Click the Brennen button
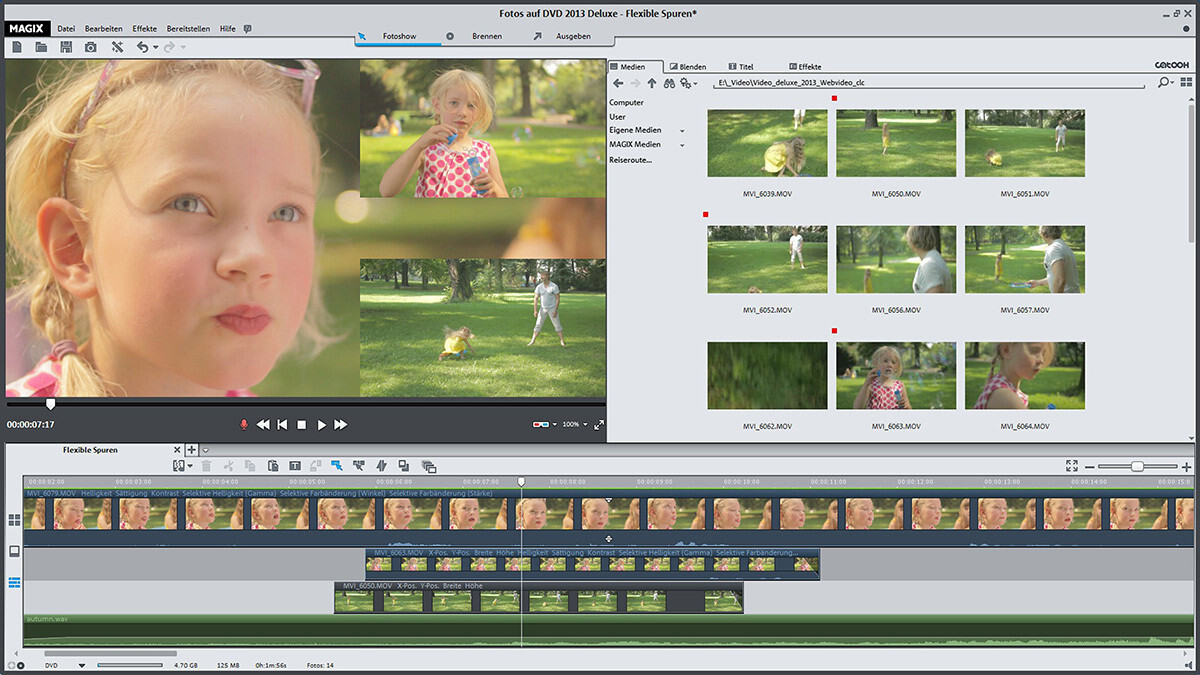Screen dimensions: 1200x675 pos(487,36)
